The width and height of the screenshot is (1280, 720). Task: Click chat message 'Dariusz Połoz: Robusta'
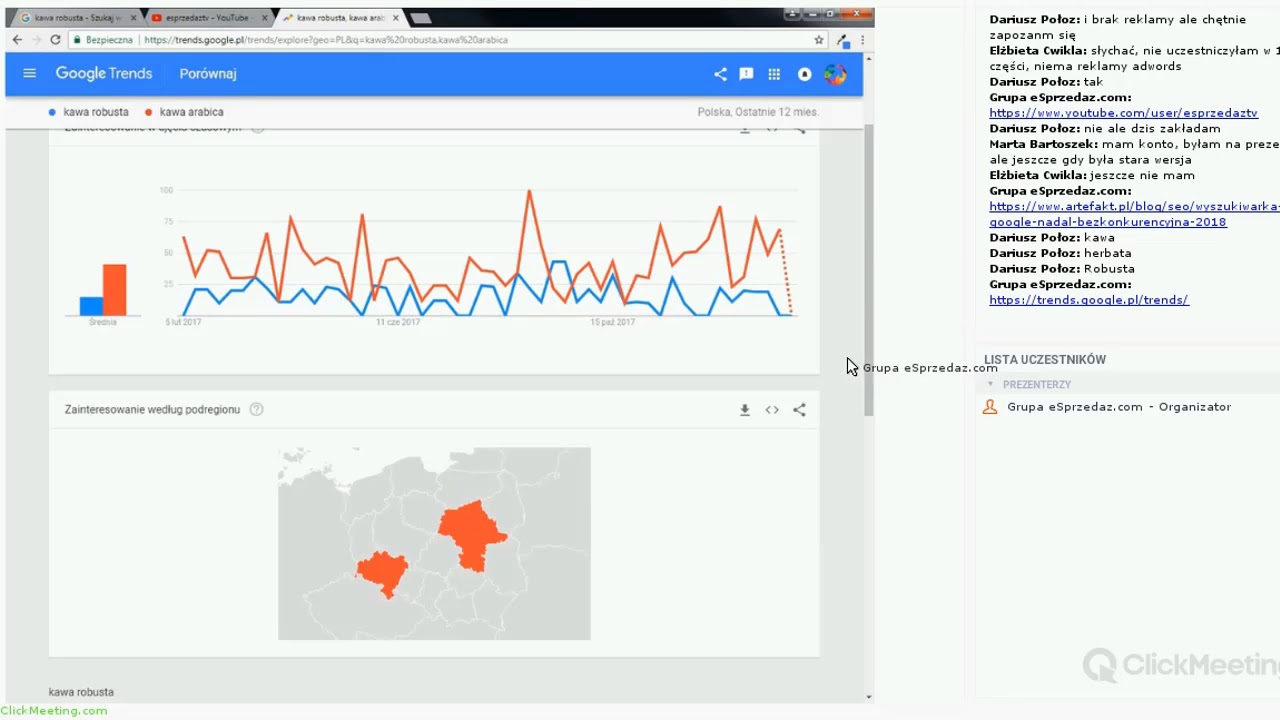(1062, 269)
